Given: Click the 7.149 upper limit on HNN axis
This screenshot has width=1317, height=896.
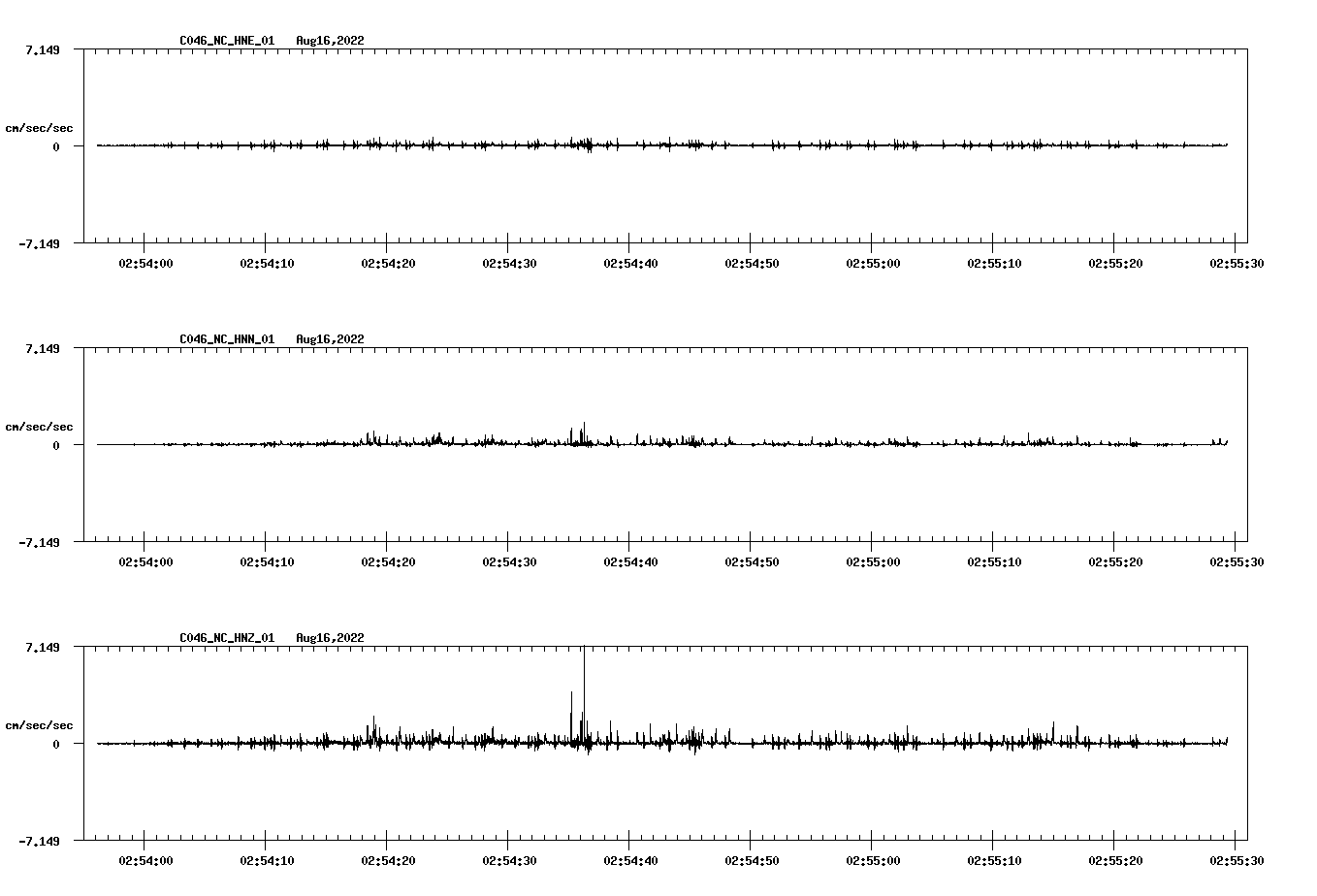Looking at the screenshot, I should tap(43, 348).
